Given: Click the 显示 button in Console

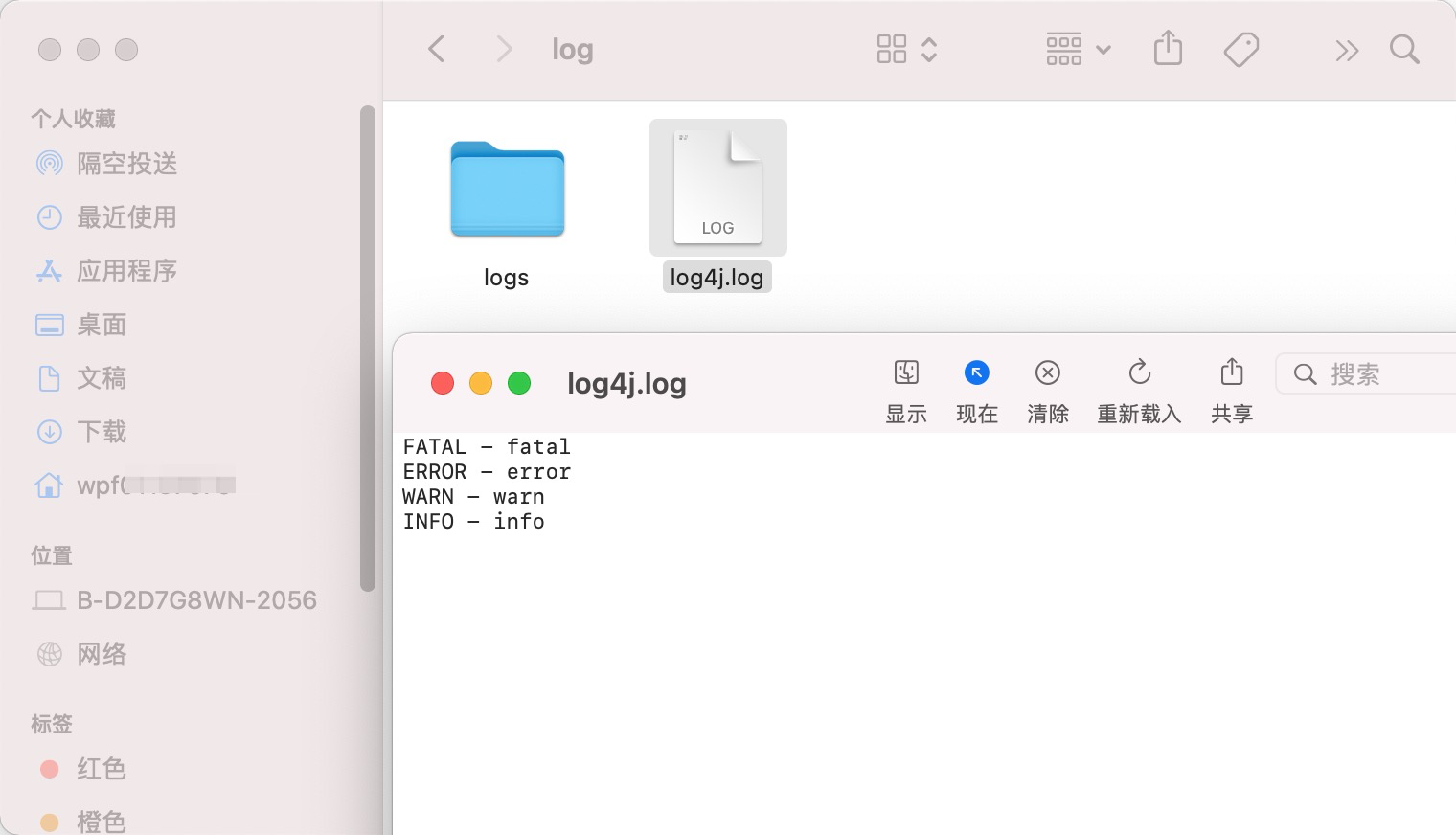Looking at the screenshot, I should tap(906, 393).
